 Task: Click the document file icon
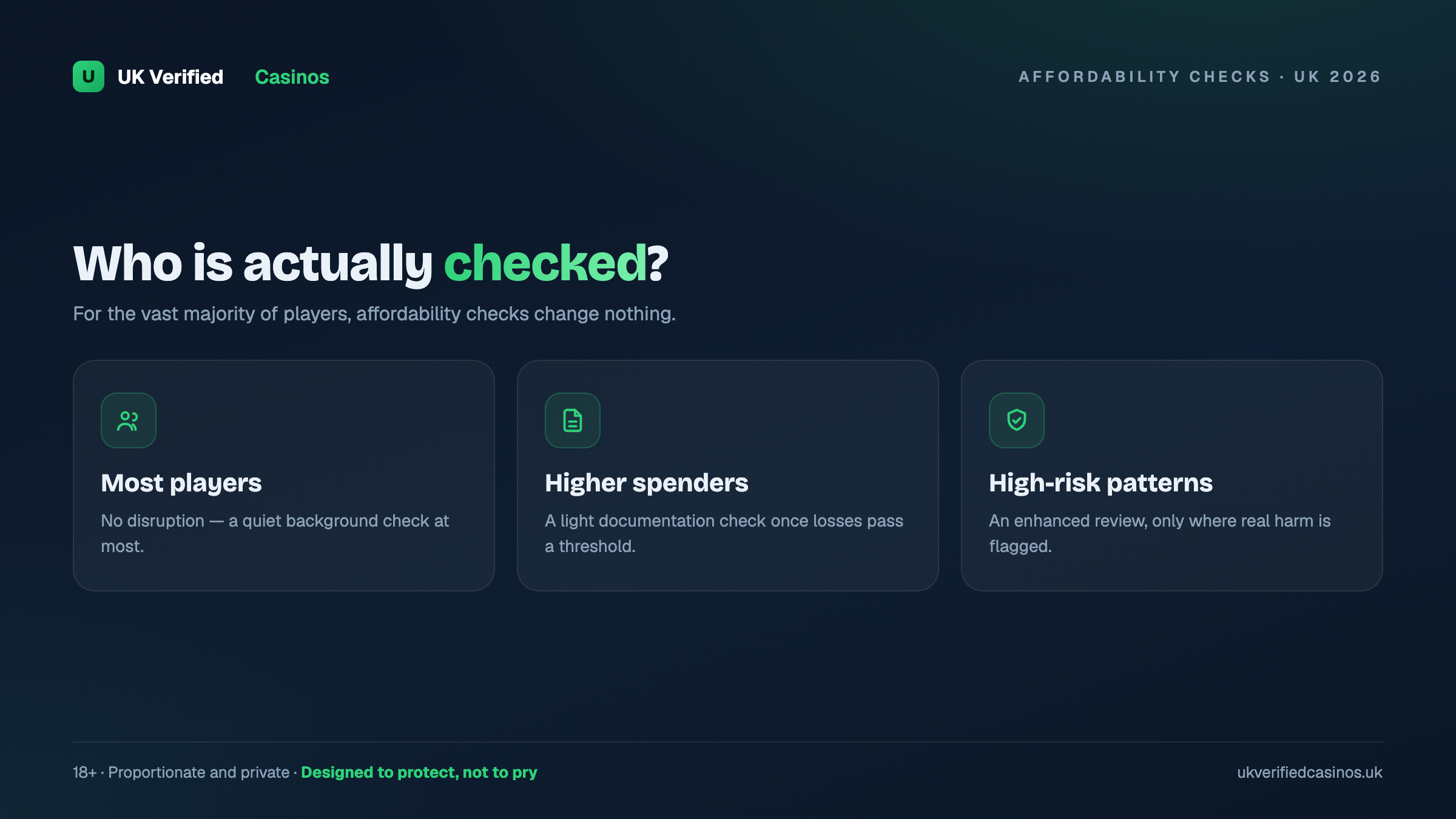(573, 420)
